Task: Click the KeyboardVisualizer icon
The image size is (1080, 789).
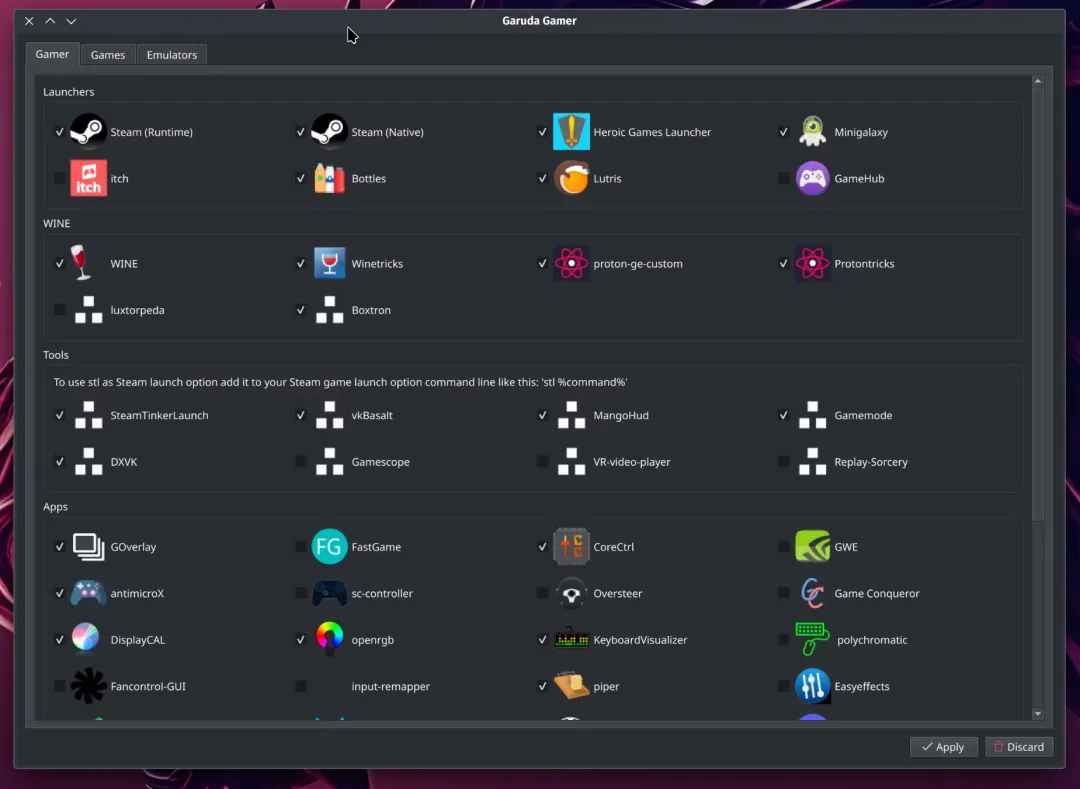Action: 571,640
